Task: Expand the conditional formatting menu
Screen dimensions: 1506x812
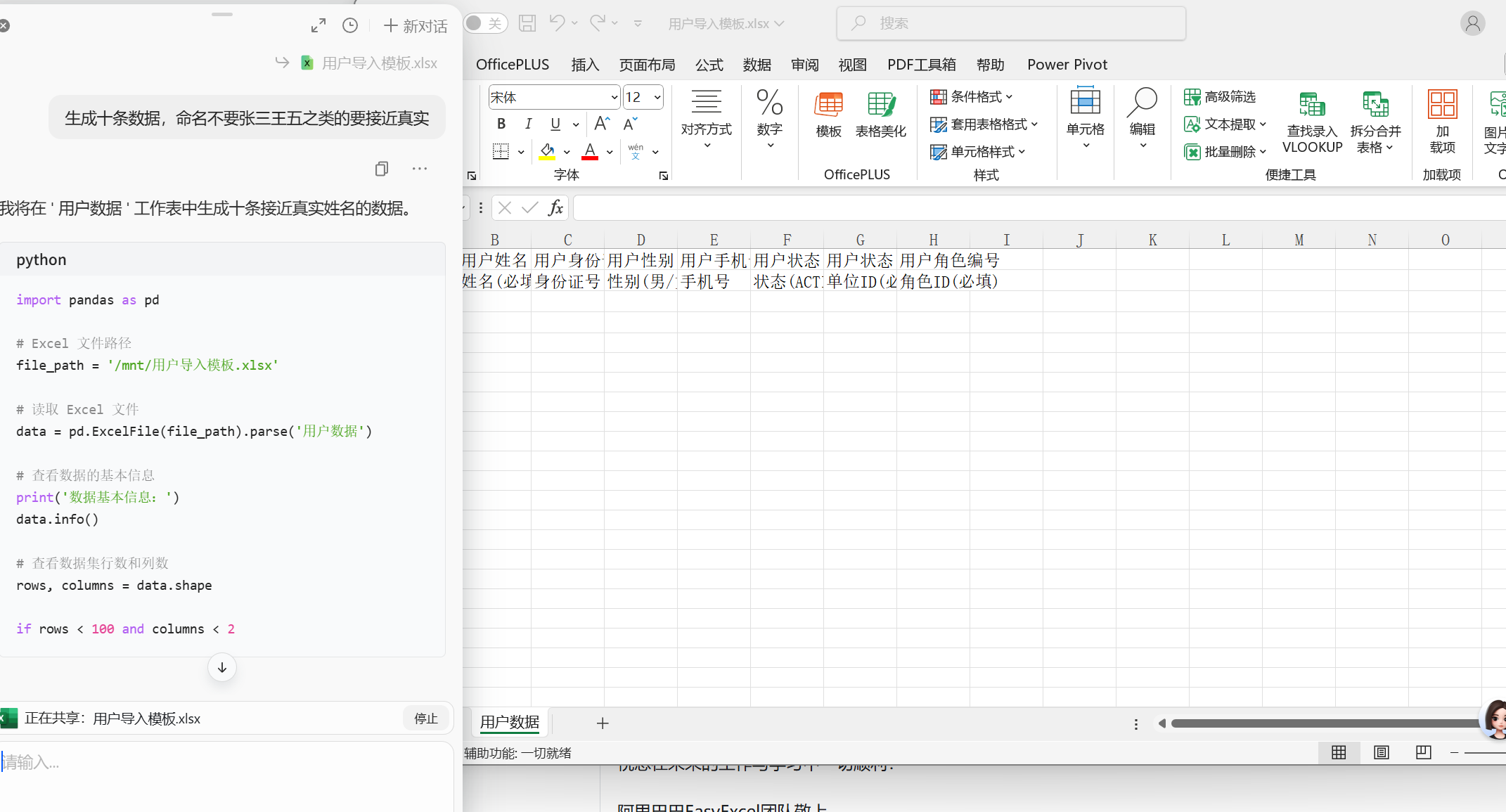Action: click(x=971, y=97)
